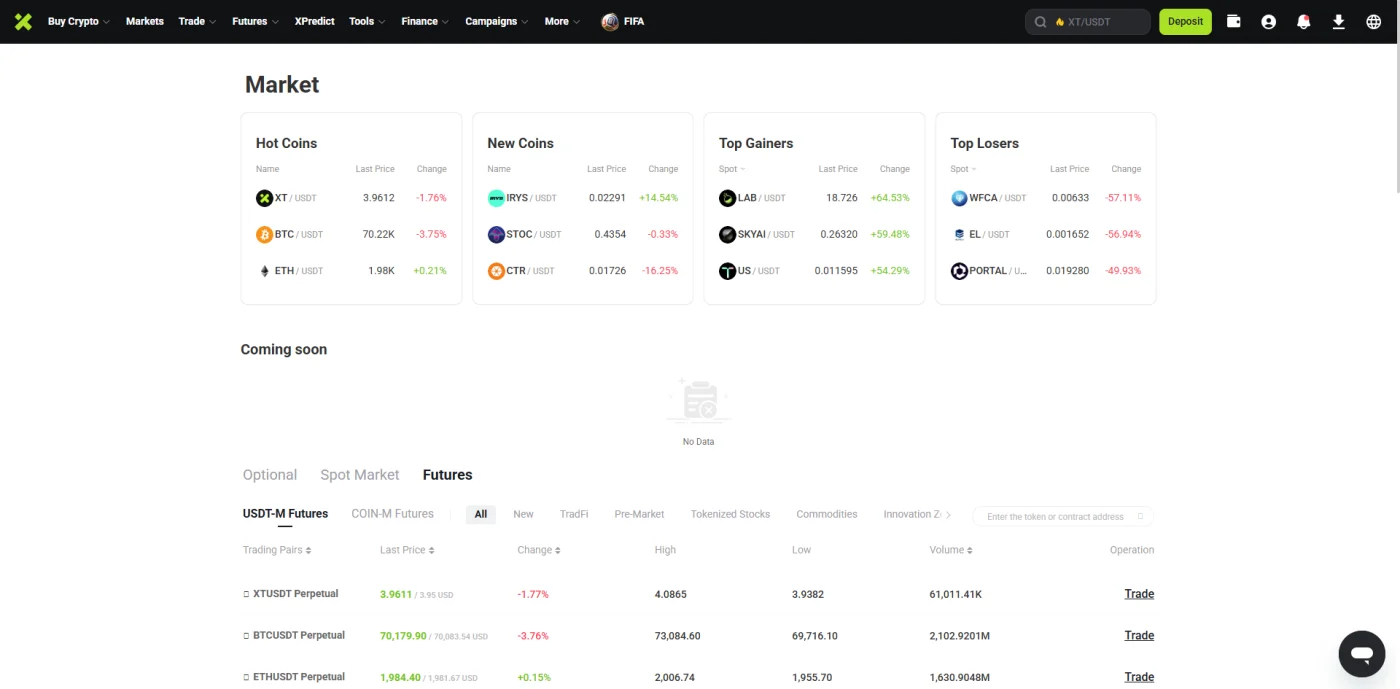1400x689 pixels.
Task: Open XPredict in the top navigation
Action: pos(315,21)
